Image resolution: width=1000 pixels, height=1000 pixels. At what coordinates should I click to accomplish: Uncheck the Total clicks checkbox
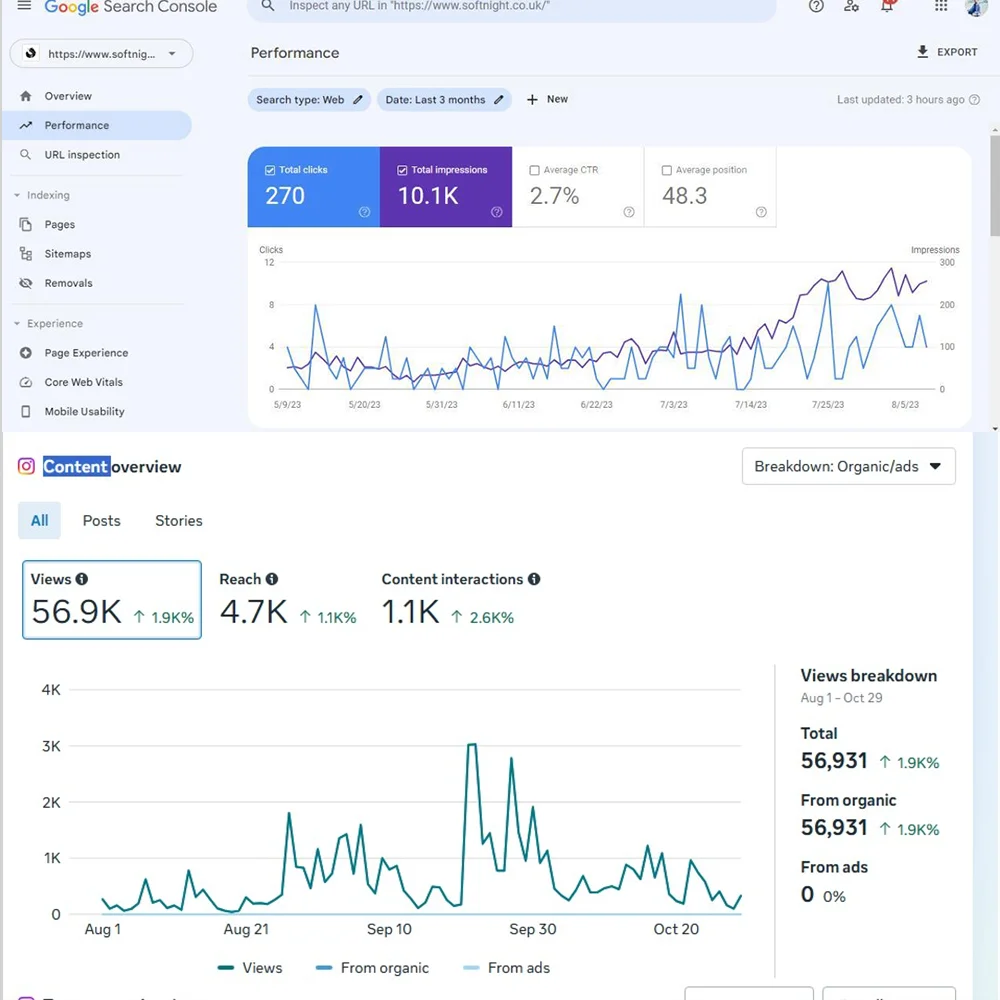pos(270,170)
